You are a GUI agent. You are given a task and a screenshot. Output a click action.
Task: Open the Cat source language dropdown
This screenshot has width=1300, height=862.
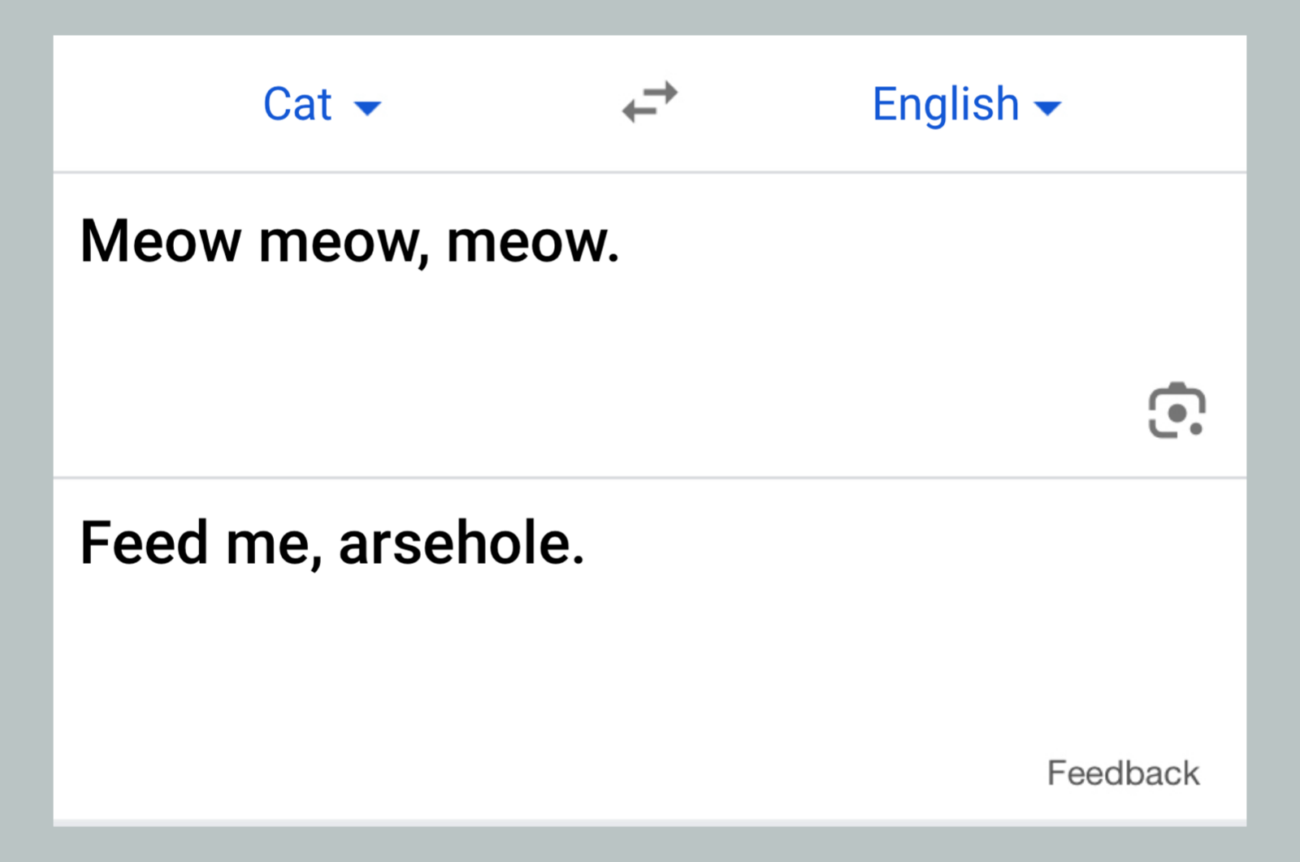coord(322,104)
